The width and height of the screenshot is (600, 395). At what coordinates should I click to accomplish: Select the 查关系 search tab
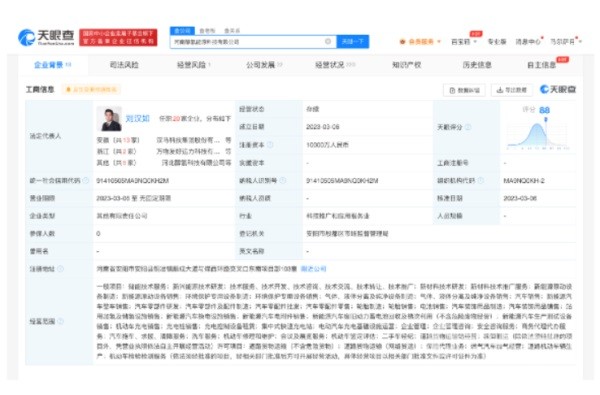pyautogui.click(x=232, y=31)
